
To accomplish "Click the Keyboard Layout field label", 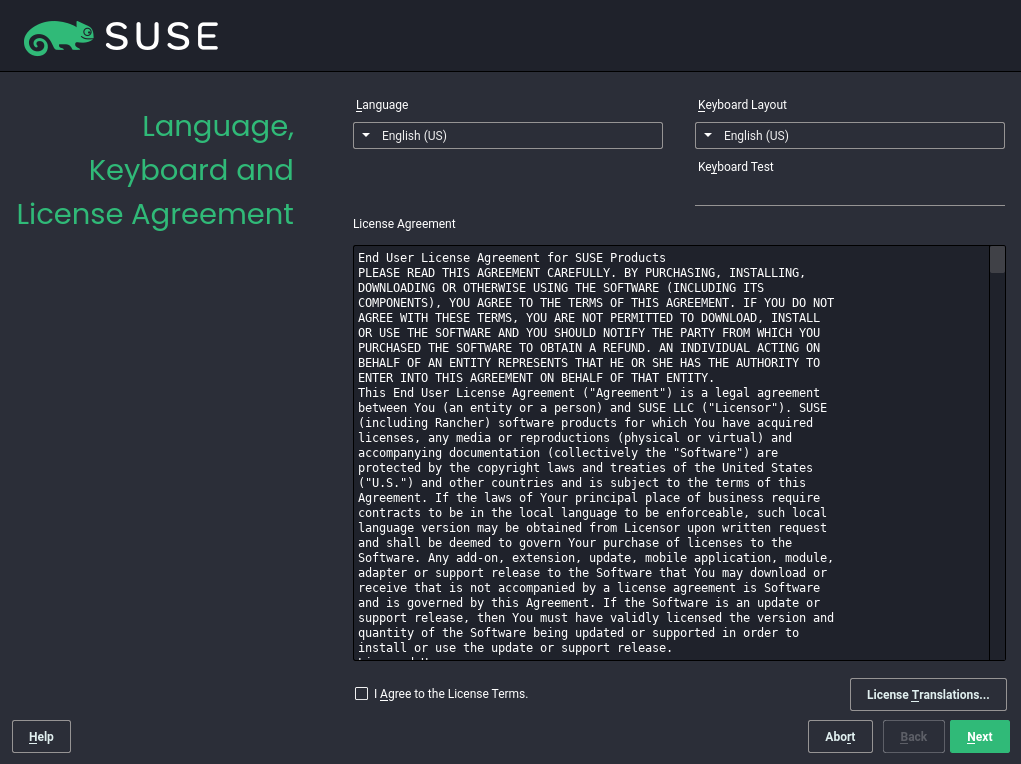I will (742, 105).
